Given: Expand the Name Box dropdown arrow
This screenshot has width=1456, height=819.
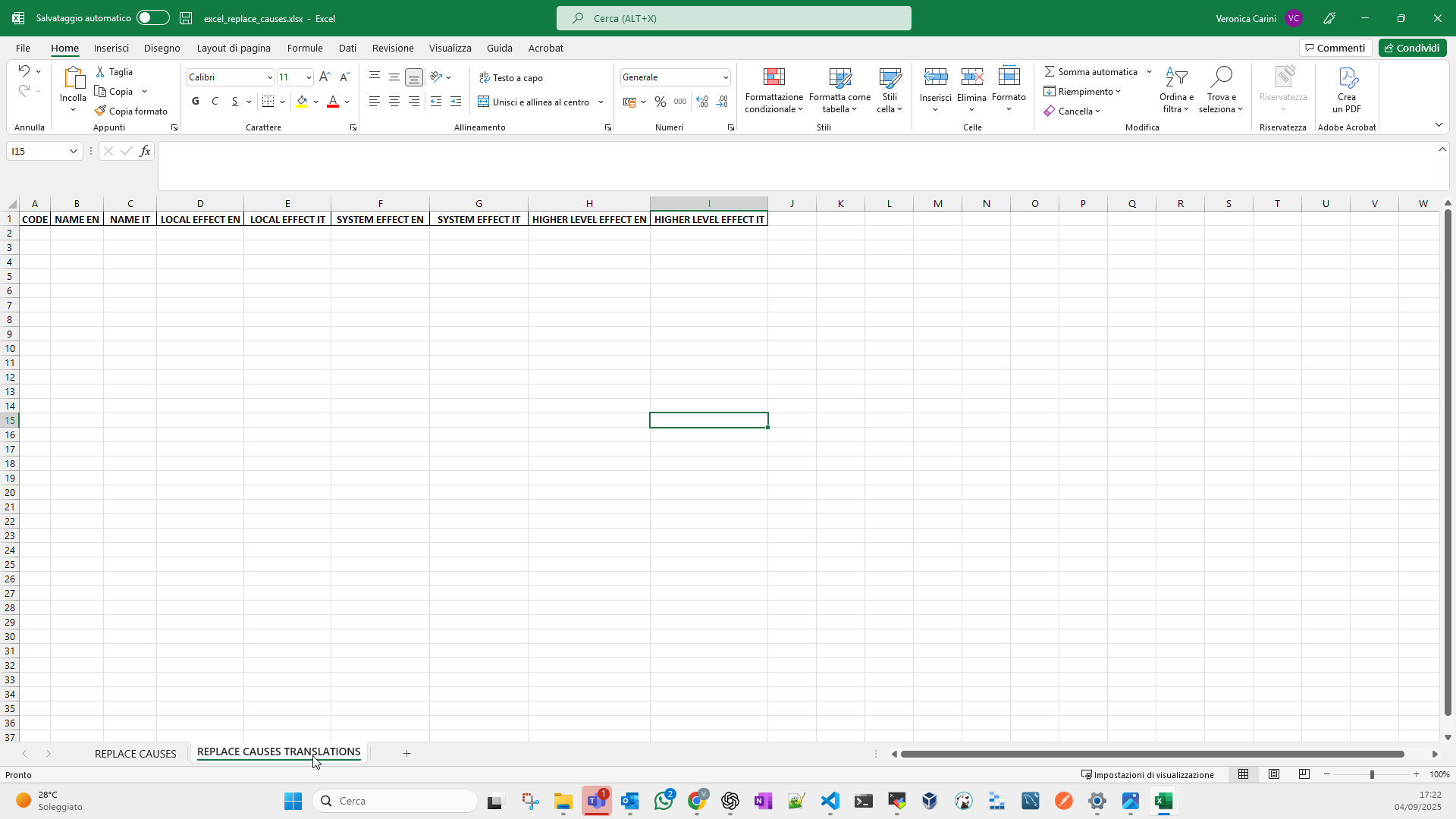Looking at the screenshot, I should point(74,151).
